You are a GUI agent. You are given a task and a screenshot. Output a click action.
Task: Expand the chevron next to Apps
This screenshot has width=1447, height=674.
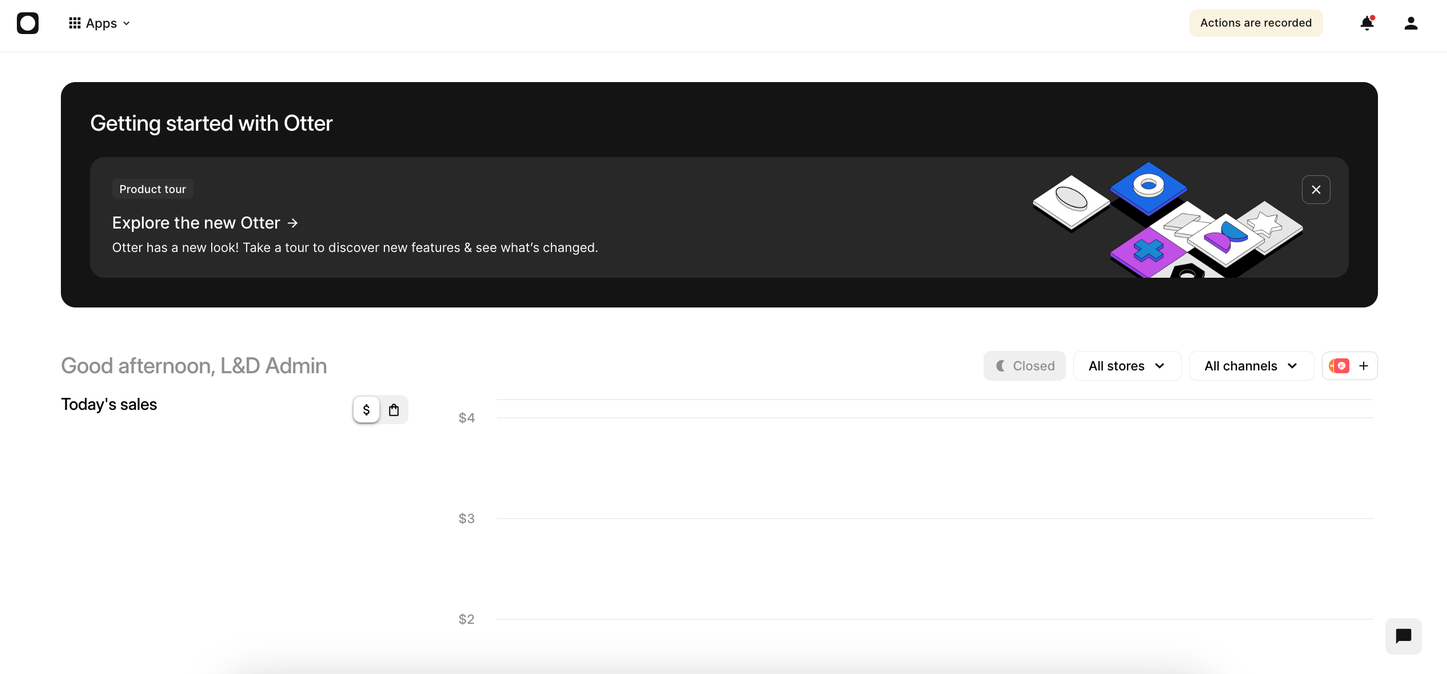pos(126,24)
